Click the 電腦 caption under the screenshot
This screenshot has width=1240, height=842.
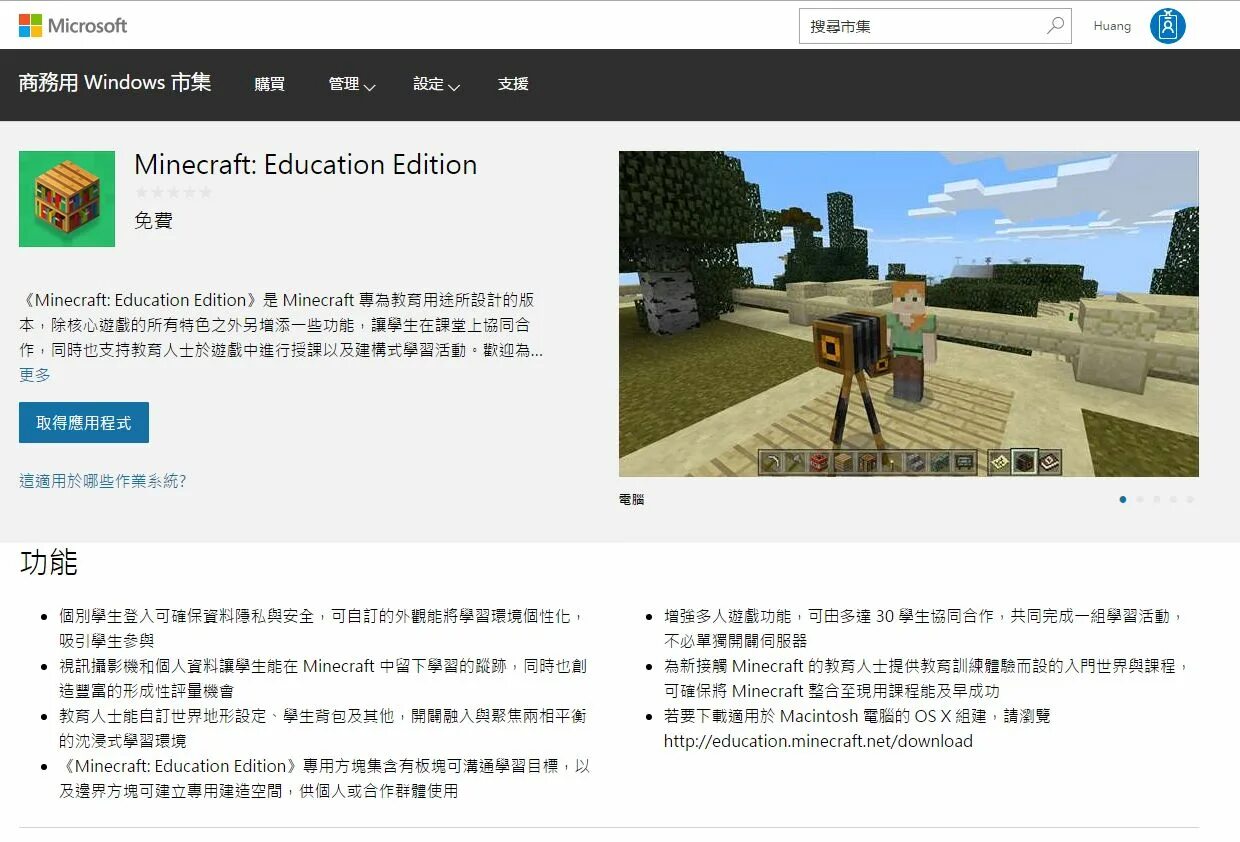(632, 499)
